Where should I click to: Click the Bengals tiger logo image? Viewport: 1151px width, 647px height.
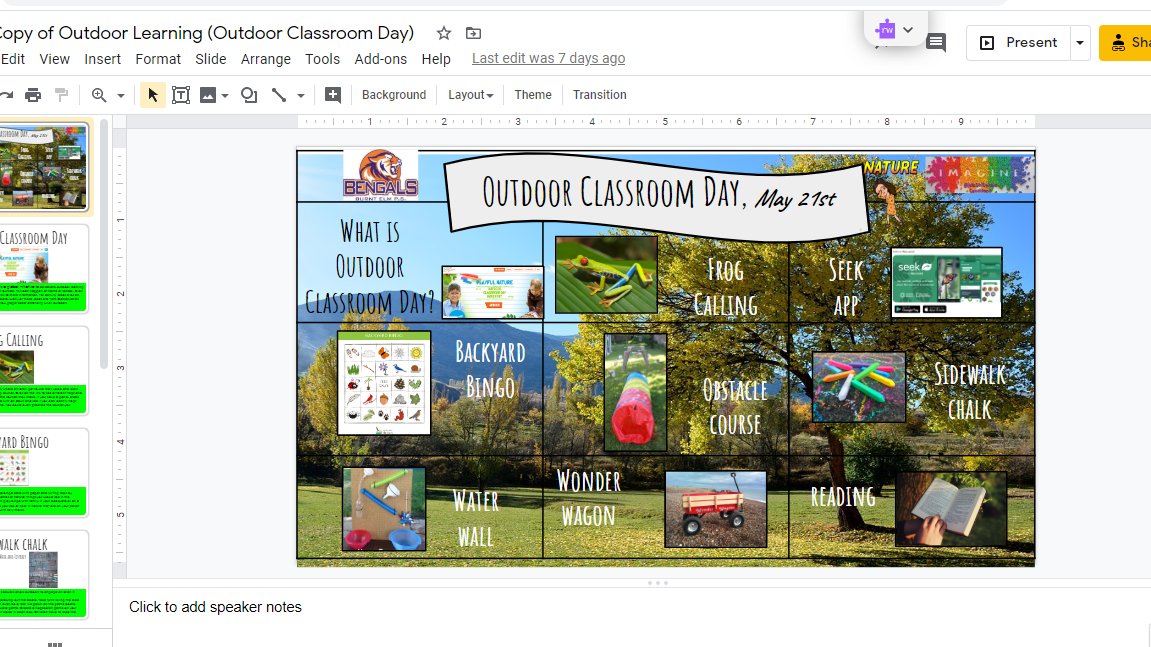tap(380, 175)
